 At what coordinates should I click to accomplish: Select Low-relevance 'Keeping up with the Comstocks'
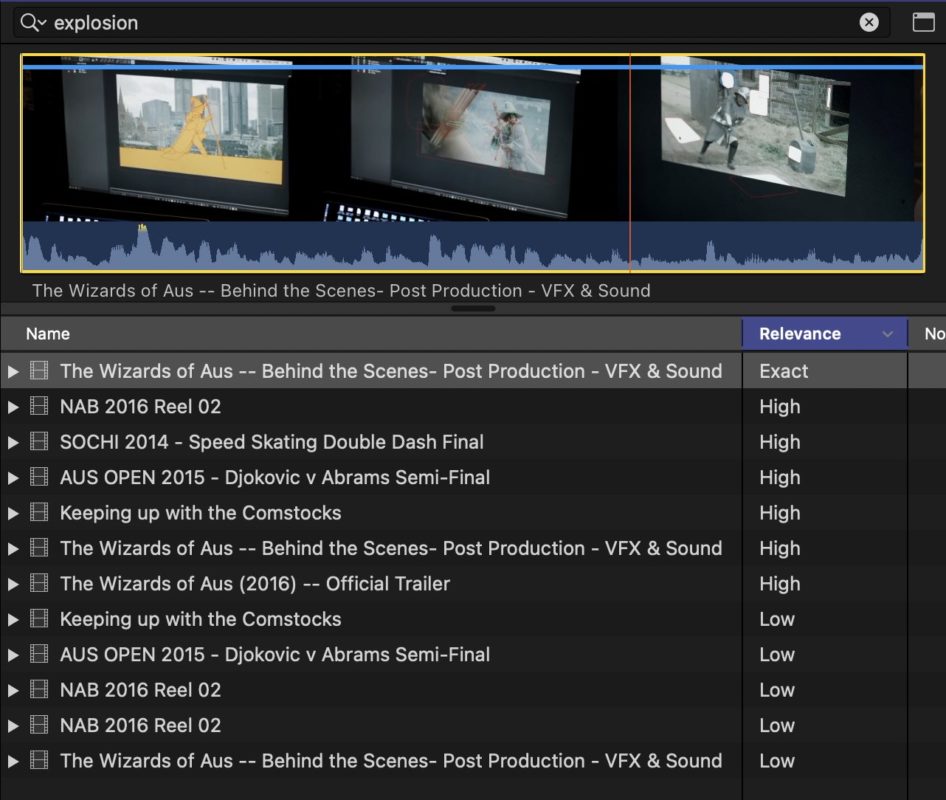pos(200,619)
